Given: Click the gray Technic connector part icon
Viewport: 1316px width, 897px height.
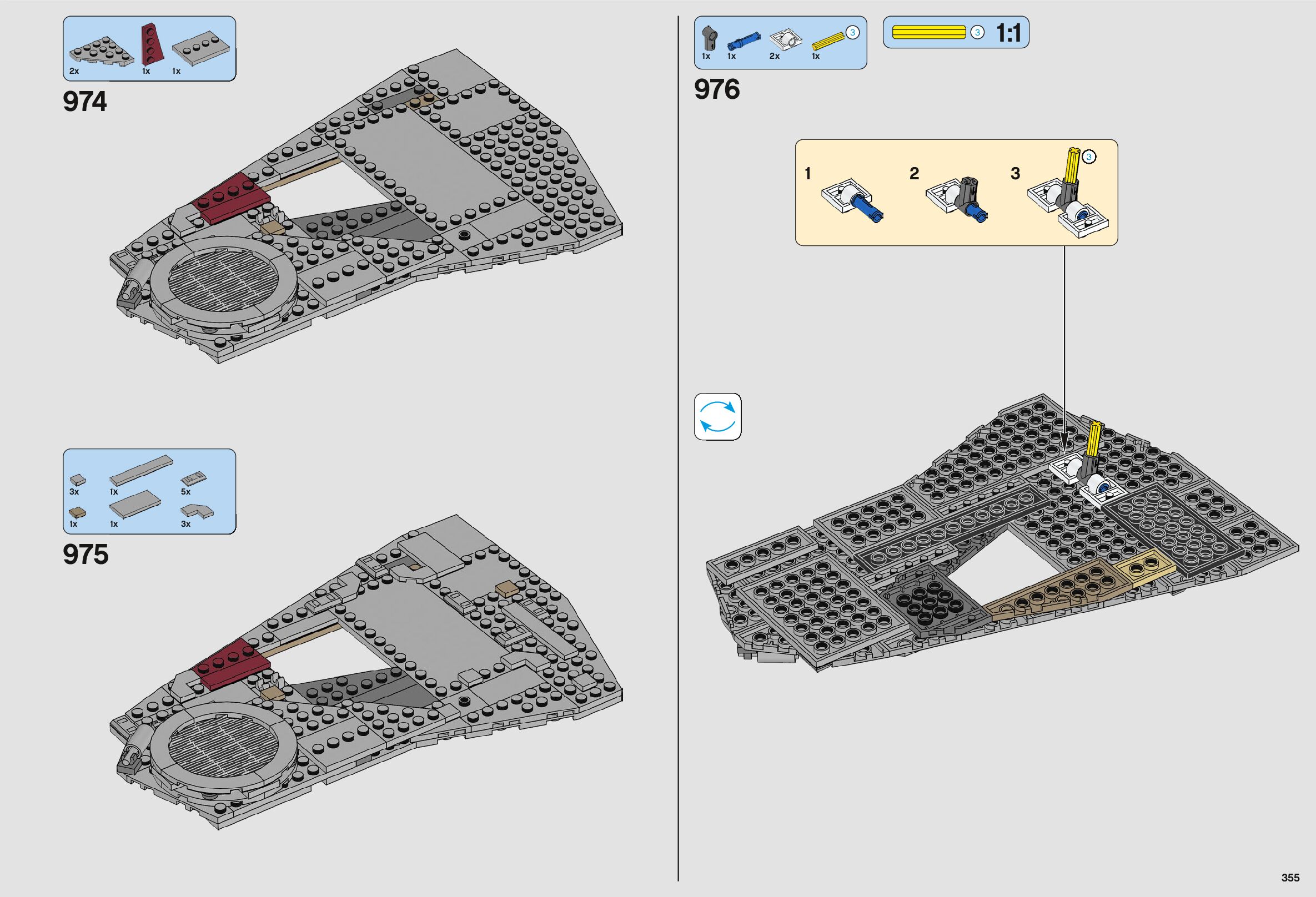Looking at the screenshot, I should click(x=709, y=37).
